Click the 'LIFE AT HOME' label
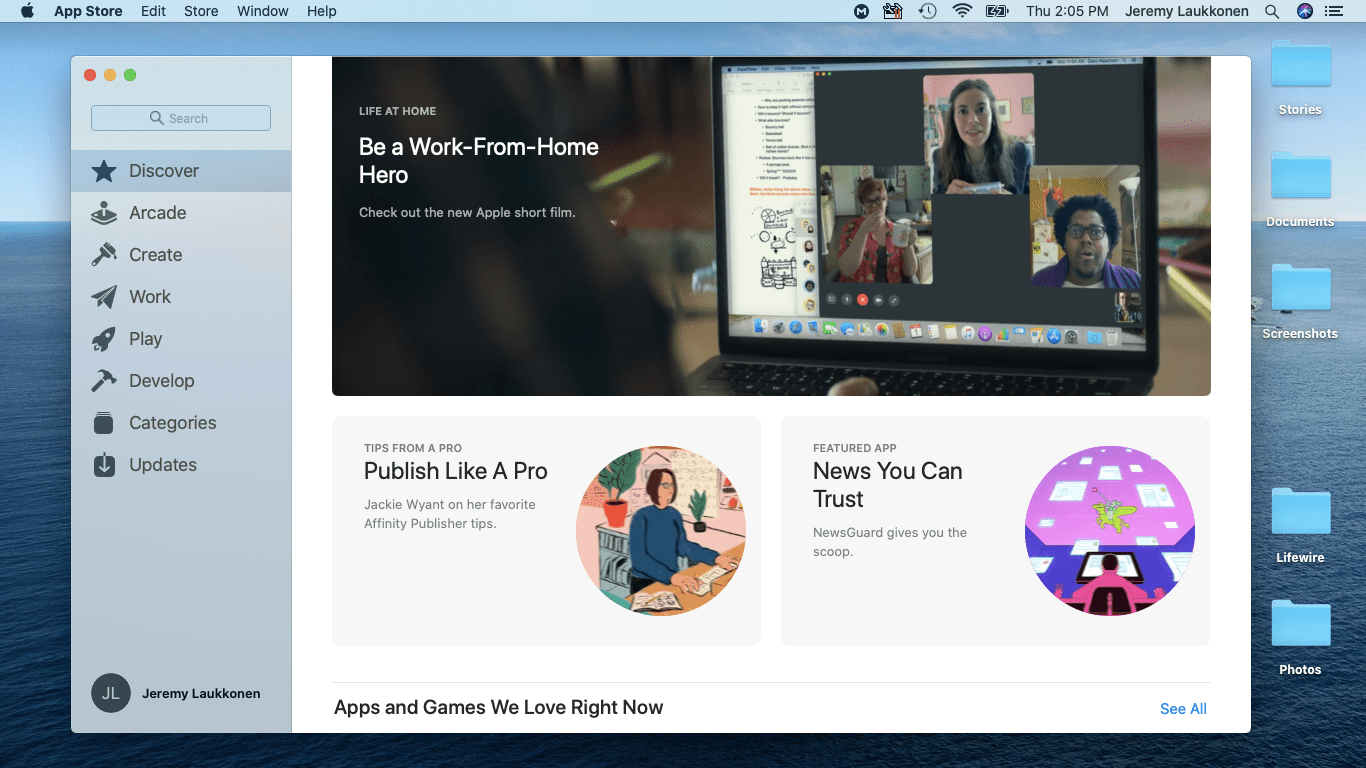Screen dimensions: 1366x768 coord(398,111)
